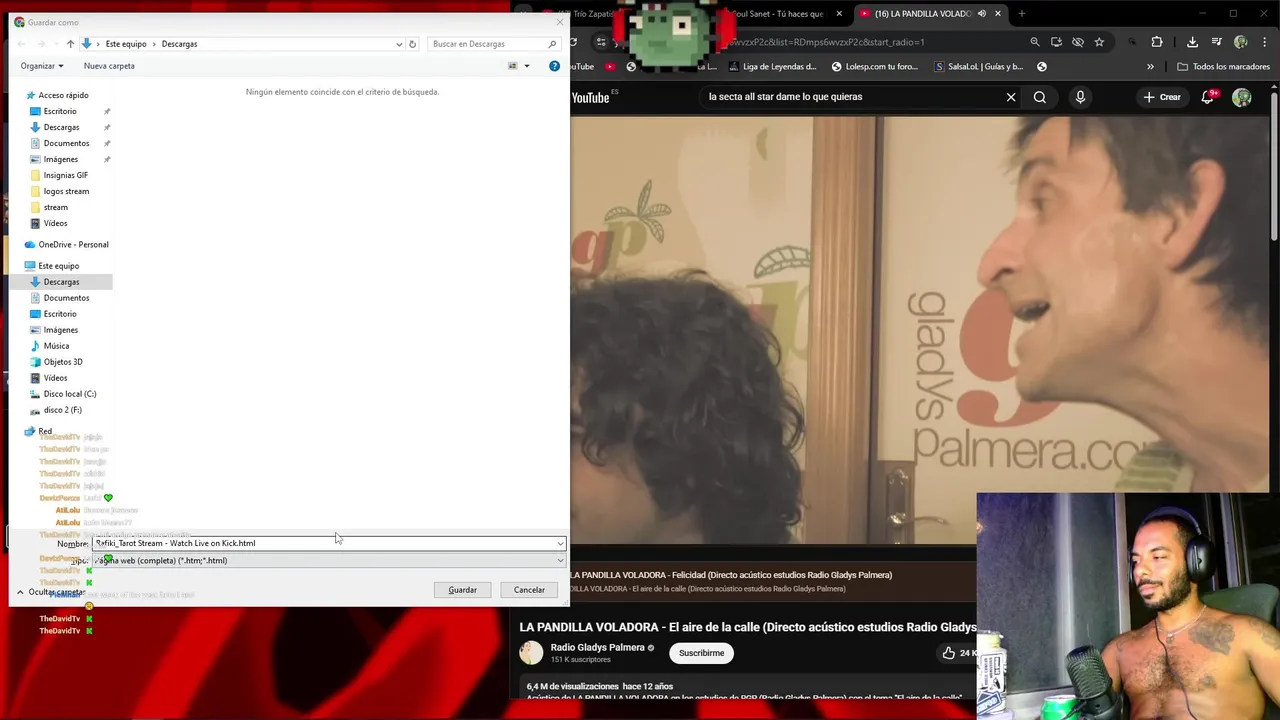Open Disco local (C:)
This screenshot has height=720, width=1280.
(x=69, y=394)
